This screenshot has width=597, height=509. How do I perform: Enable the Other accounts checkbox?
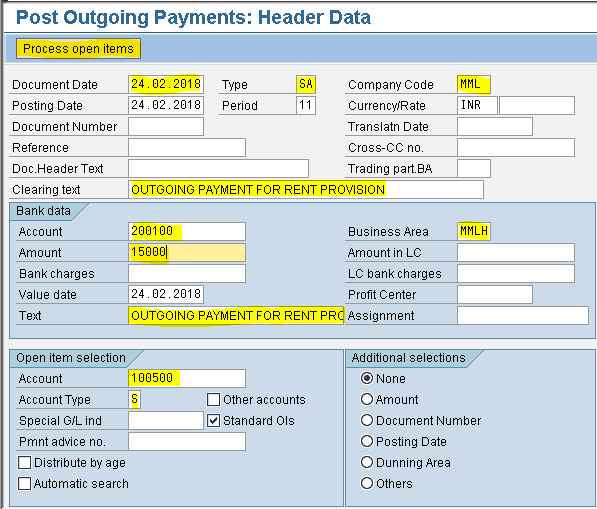point(214,400)
